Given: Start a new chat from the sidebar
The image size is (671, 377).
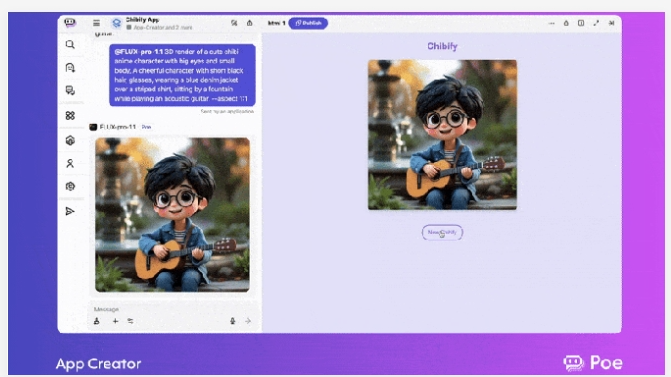Looking at the screenshot, I should click(x=70, y=68).
